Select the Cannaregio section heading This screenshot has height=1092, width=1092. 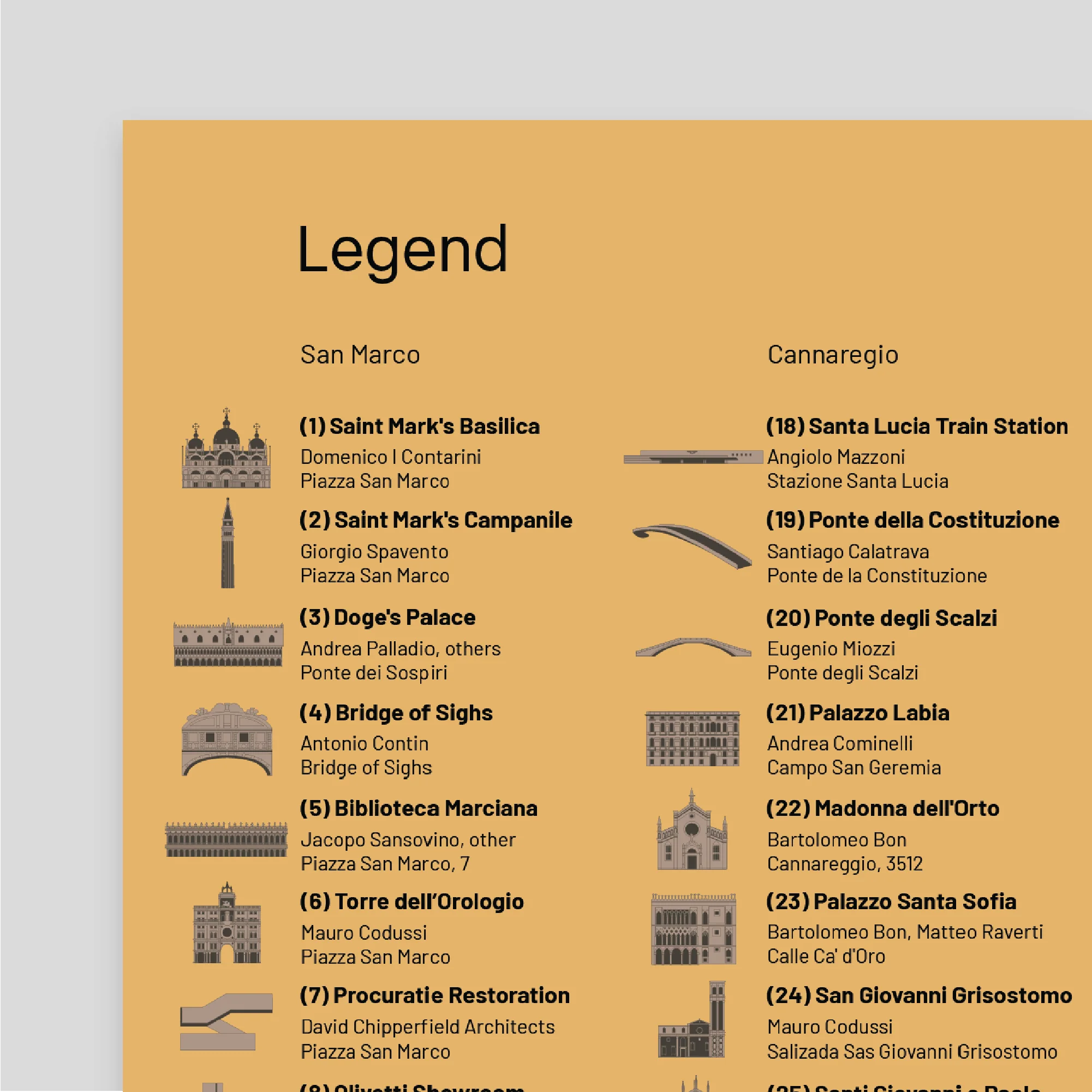832,355
